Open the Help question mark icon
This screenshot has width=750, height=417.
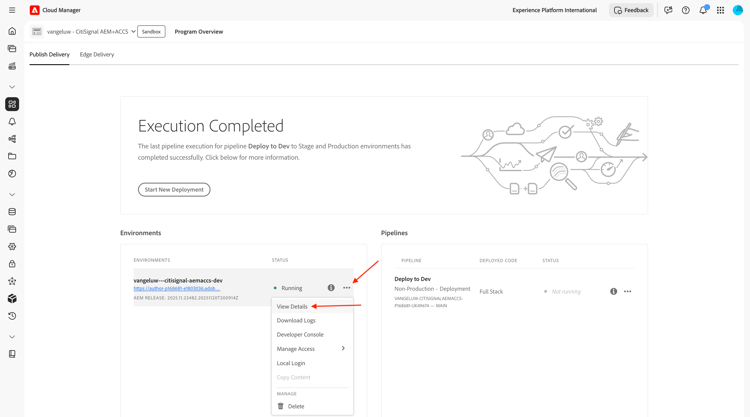tap(685, 10)
